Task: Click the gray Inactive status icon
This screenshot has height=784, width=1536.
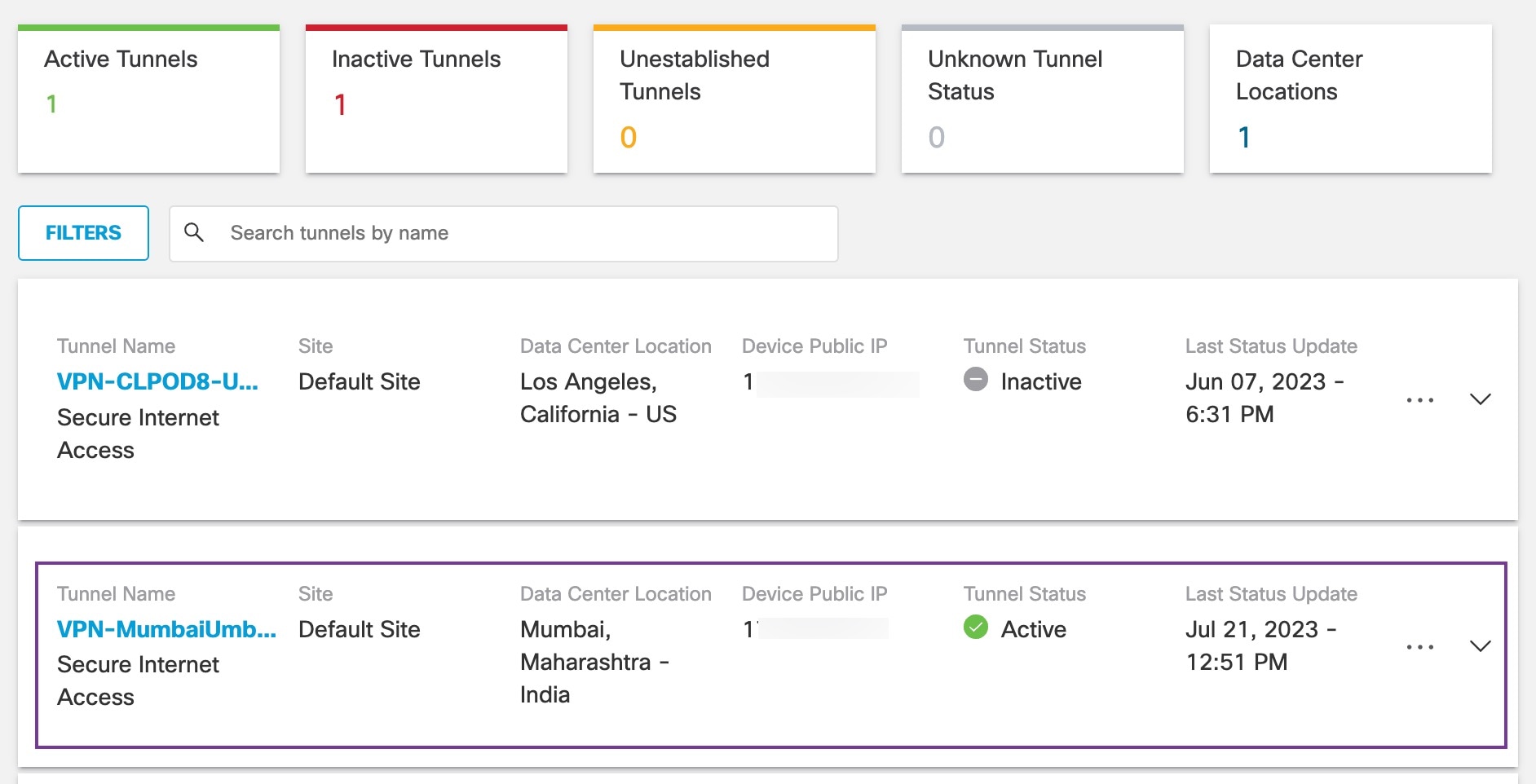Action: pyautogui.click(x=975, y=381)
